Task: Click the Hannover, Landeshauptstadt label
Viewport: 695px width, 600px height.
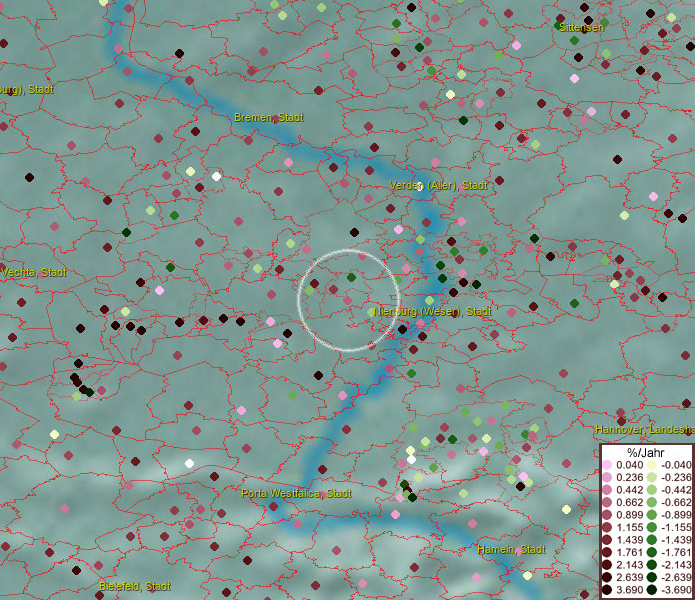Action: 644,429
